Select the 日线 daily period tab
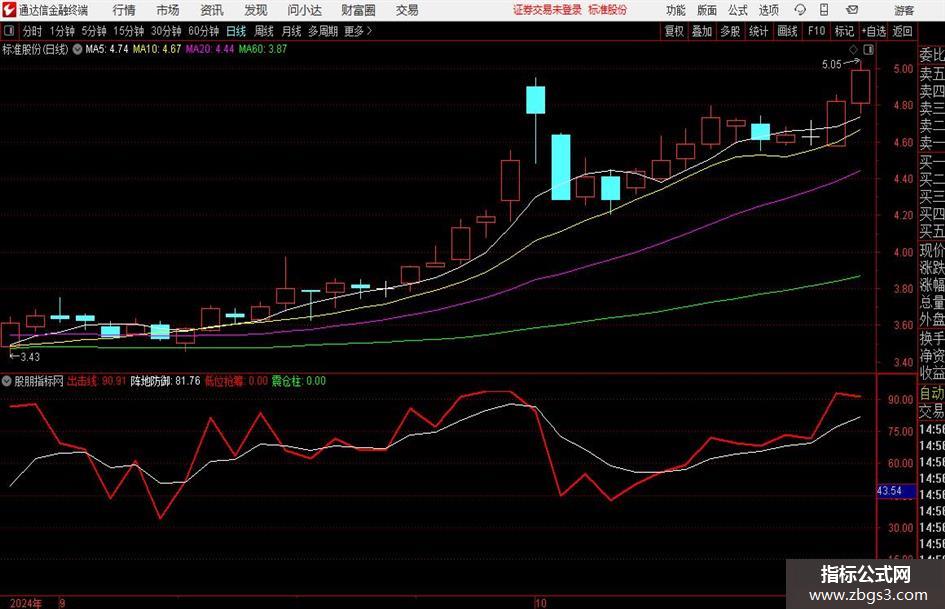The height and width of the screenshot is (609, 945). click(x=236, y=31)
